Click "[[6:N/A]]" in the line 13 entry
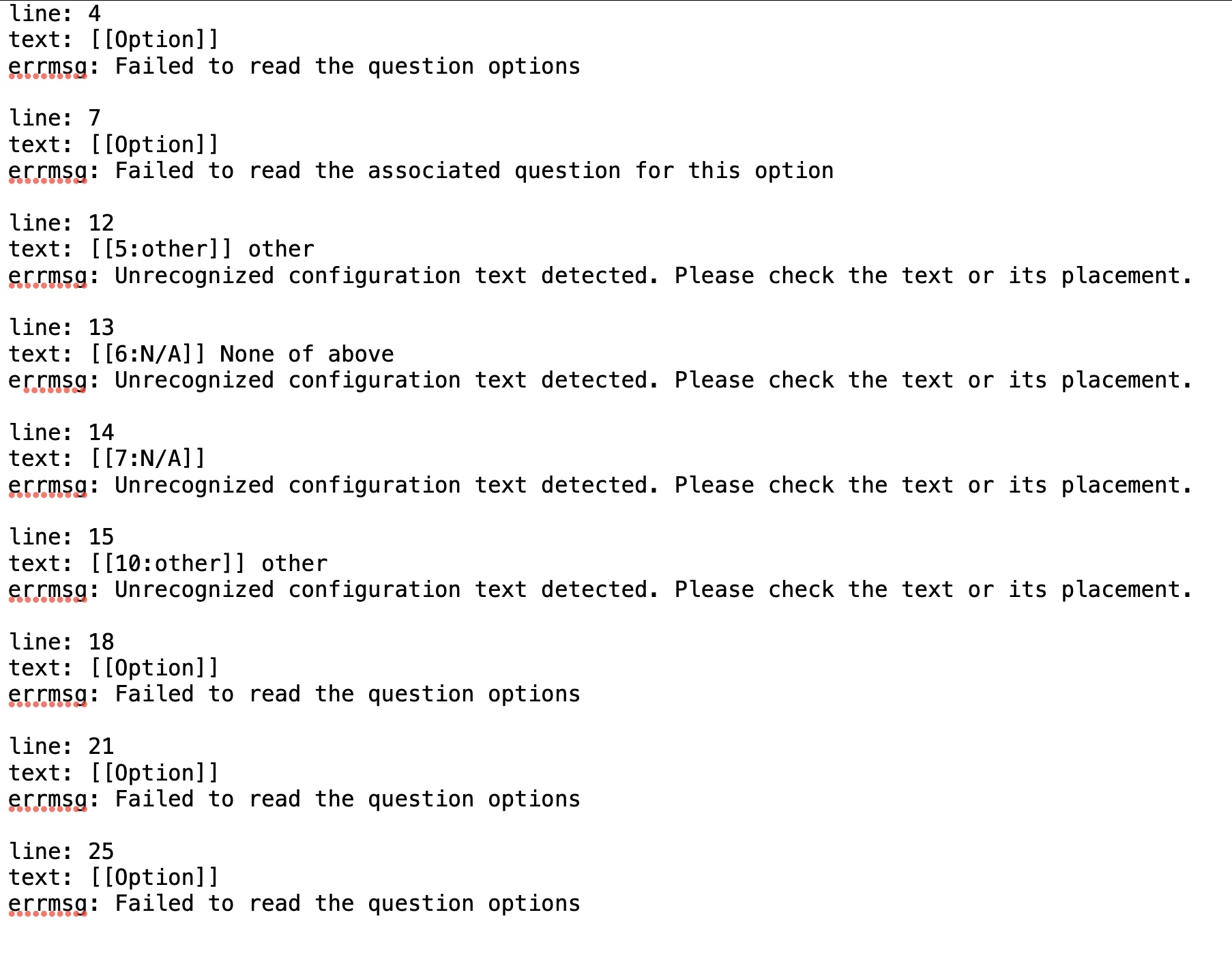This screenshot has width=1232, height=962. (147, 354)
